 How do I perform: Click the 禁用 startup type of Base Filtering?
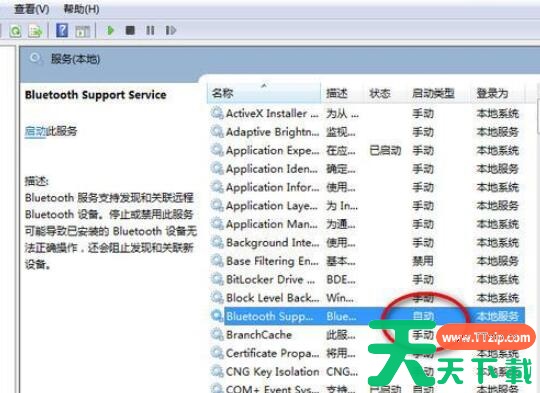pos(423,261)
